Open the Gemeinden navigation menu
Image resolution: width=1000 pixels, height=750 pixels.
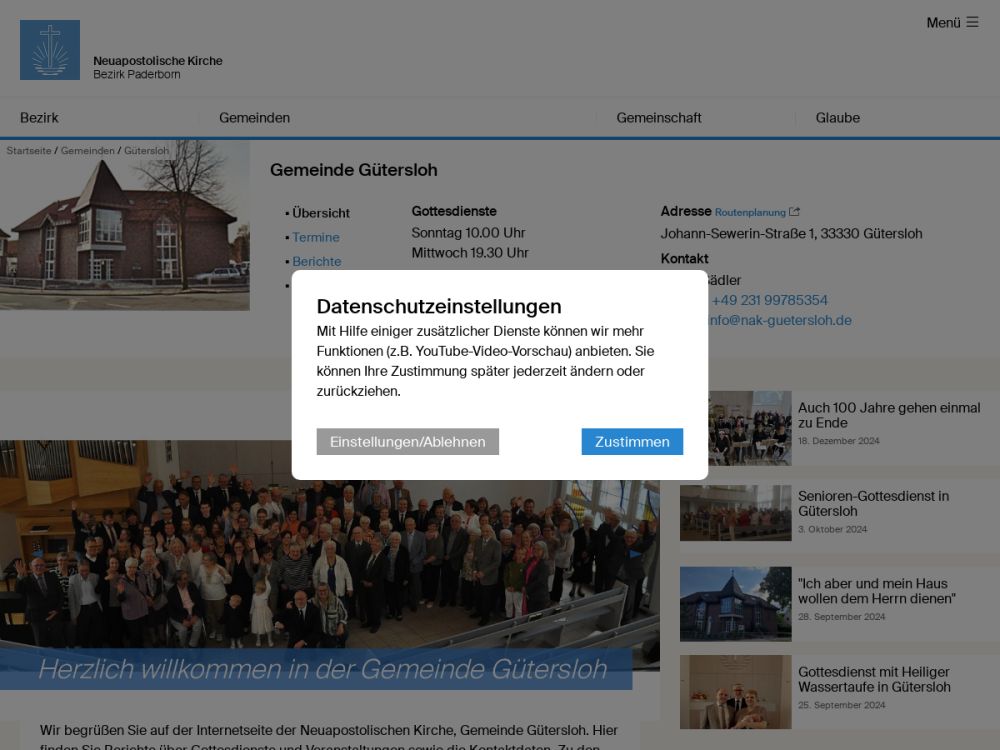tap(255, 118)
